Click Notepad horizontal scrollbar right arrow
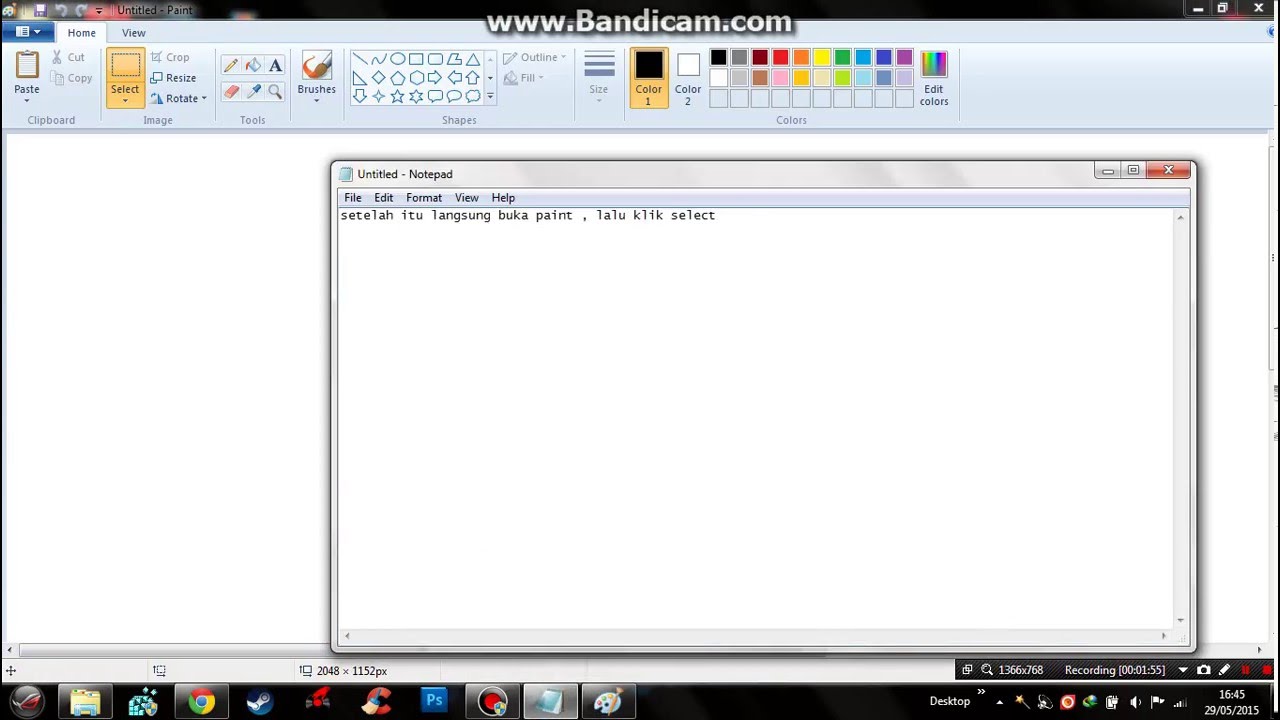Image resolution: width=1280 pixels, height=720 pixels. [x=1163, y=636]
